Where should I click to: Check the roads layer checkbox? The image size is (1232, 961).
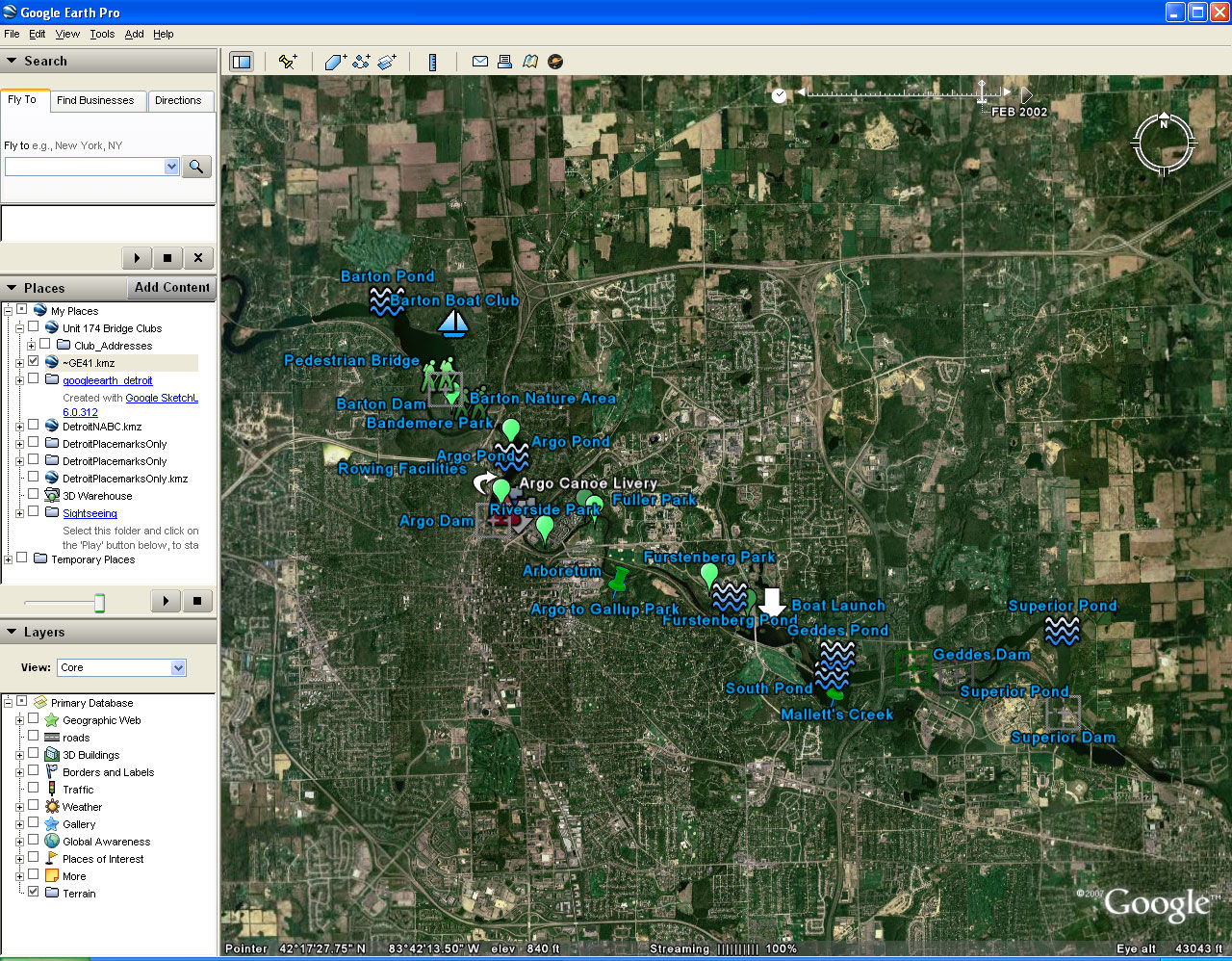34,737
